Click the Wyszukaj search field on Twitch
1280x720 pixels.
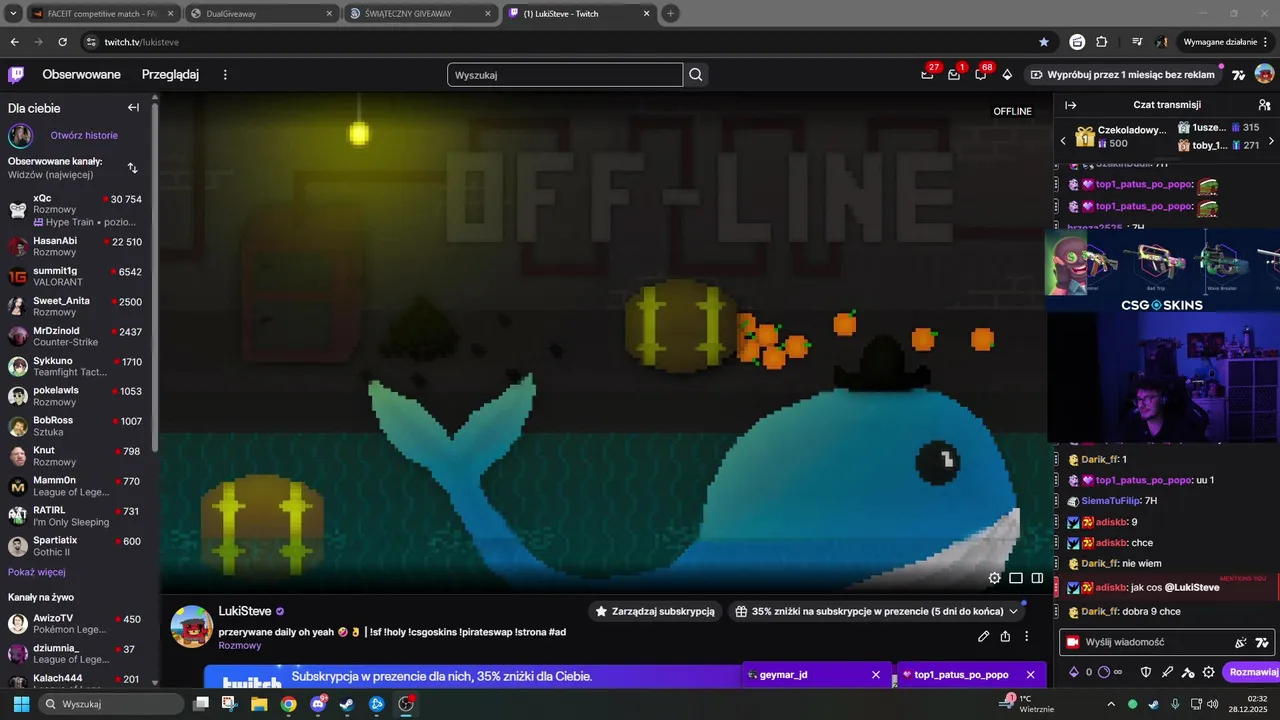click(565, 75)
